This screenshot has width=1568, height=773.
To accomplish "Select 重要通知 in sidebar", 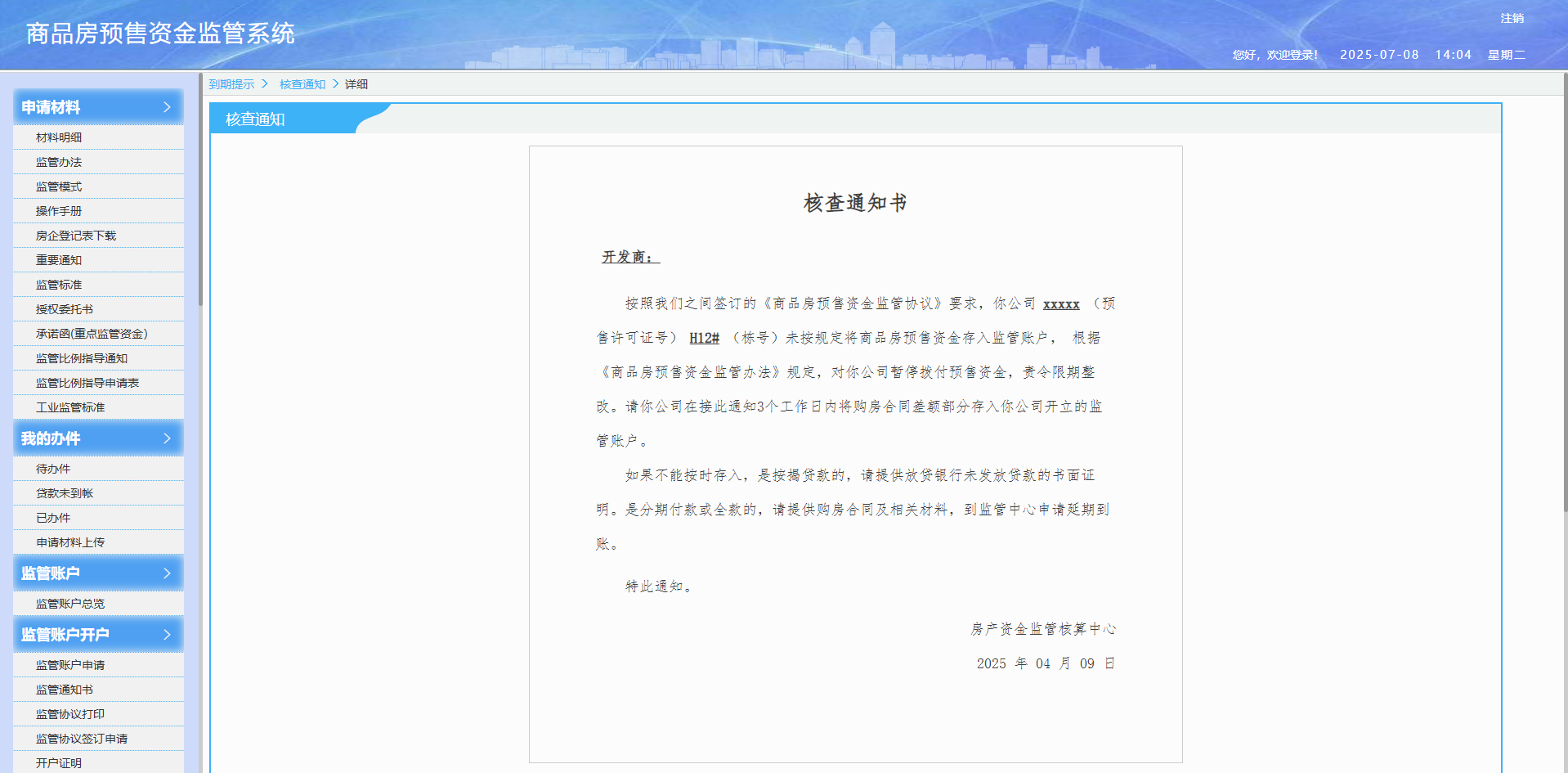I will pyautogui.click(x=59, y=260).
